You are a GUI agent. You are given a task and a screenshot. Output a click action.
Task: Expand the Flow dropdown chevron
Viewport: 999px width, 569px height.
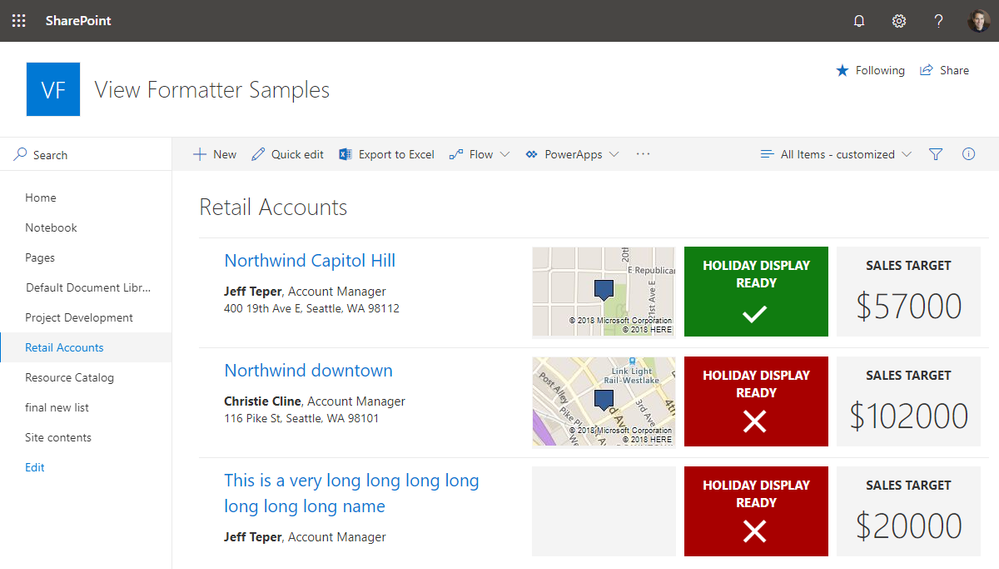[505, 154]
